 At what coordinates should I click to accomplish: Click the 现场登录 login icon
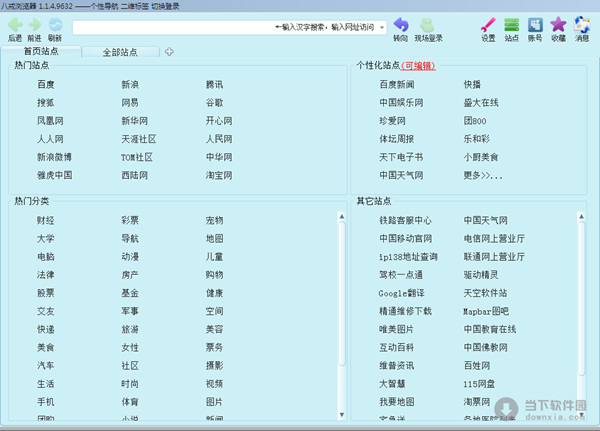[x=427, y=25]
